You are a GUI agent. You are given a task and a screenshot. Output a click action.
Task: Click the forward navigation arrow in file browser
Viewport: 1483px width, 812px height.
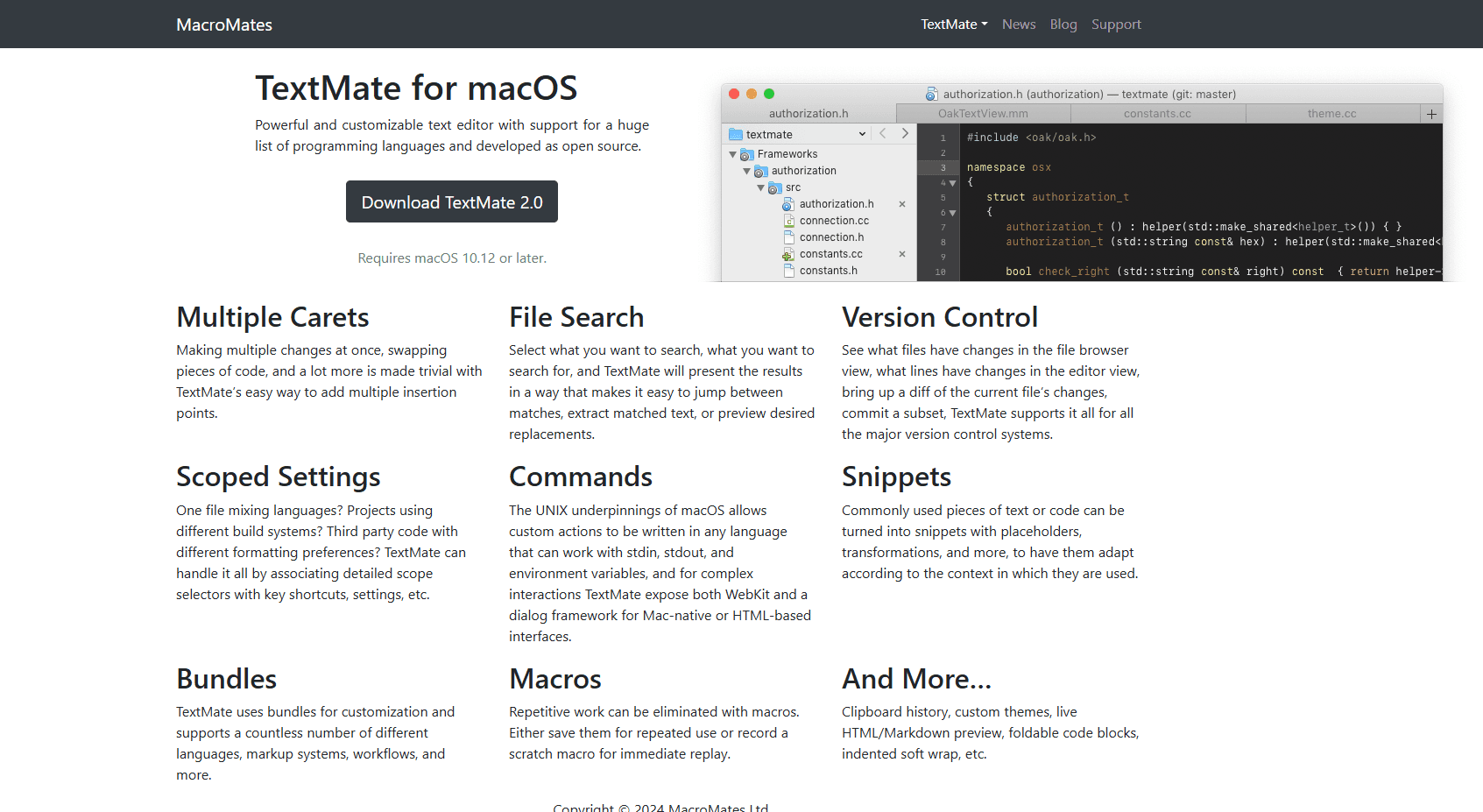[x=905, y=133]
